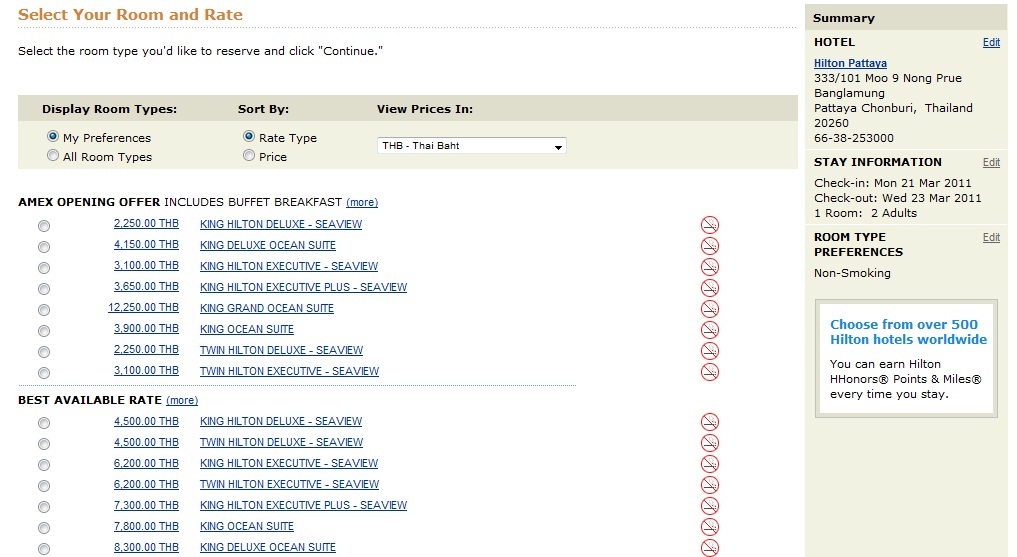Click non-smoking icon for Best Rate Twin Hilton Deluxe
Viewport: 1017px width, 557px height.
[x=710, y=442]
